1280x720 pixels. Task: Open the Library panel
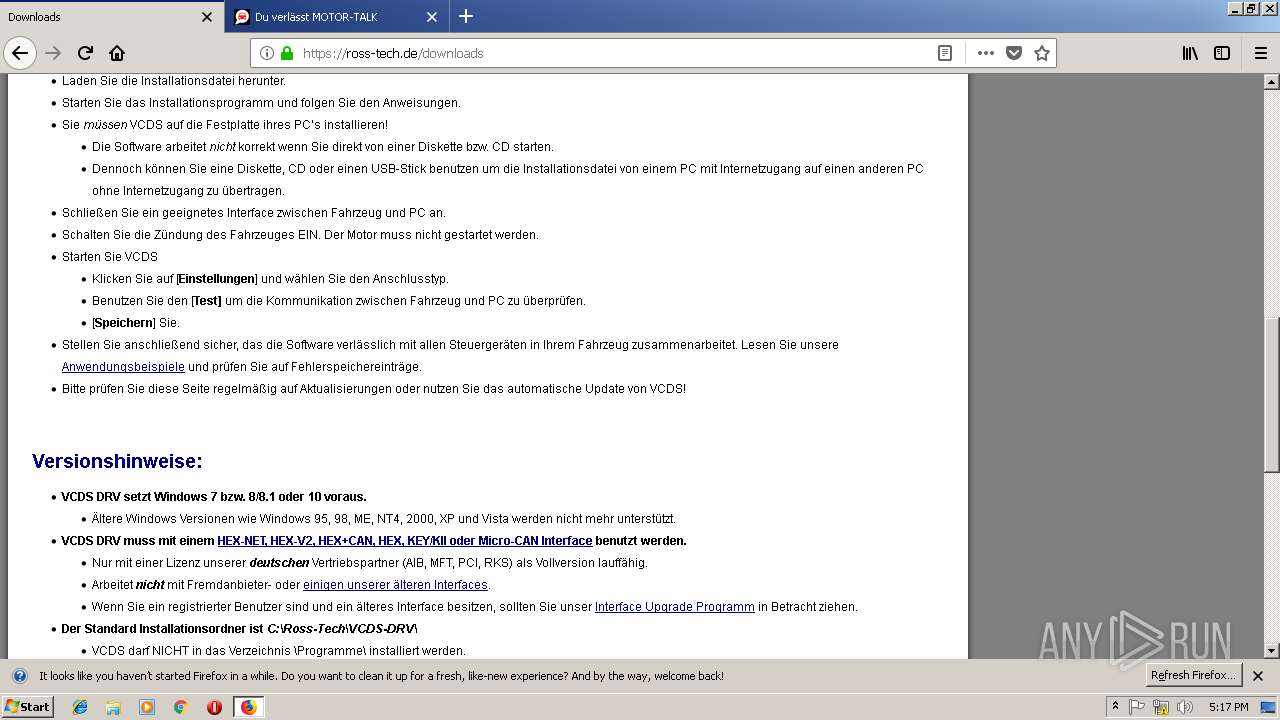tap(1190, 53)
